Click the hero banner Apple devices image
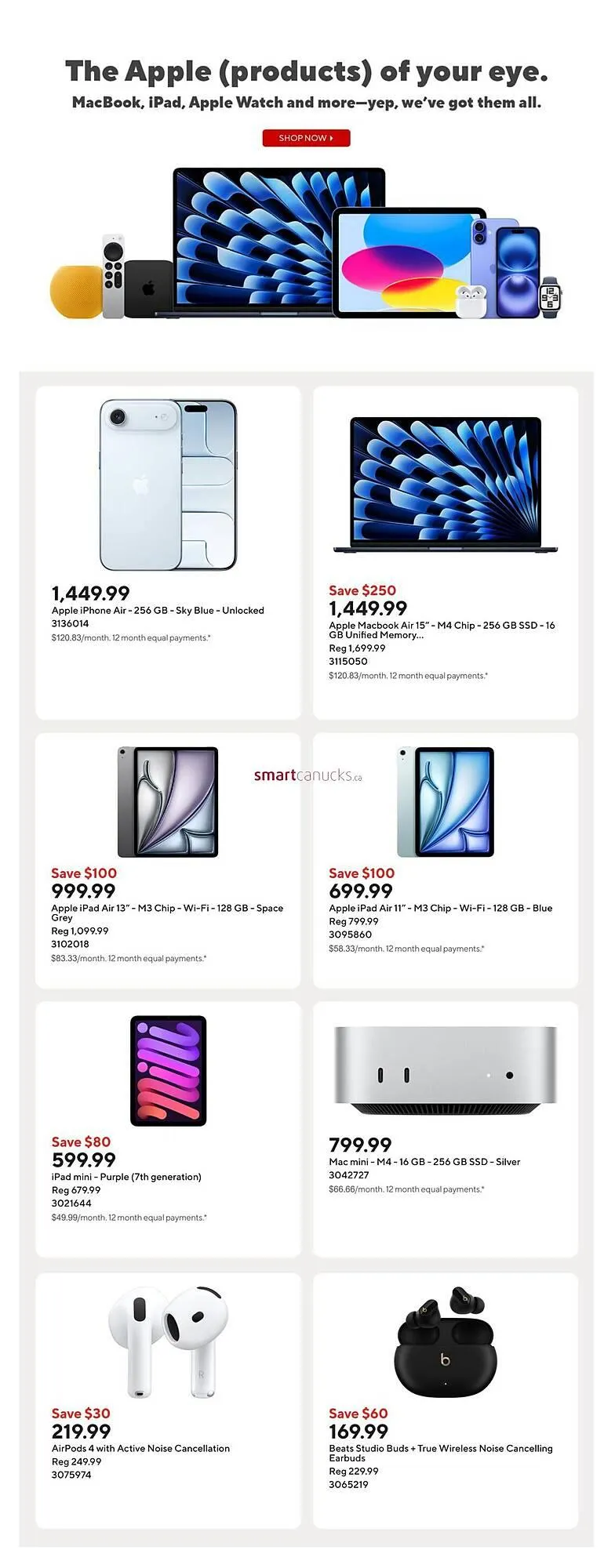 pyautogui.click(x=306, y=243)
